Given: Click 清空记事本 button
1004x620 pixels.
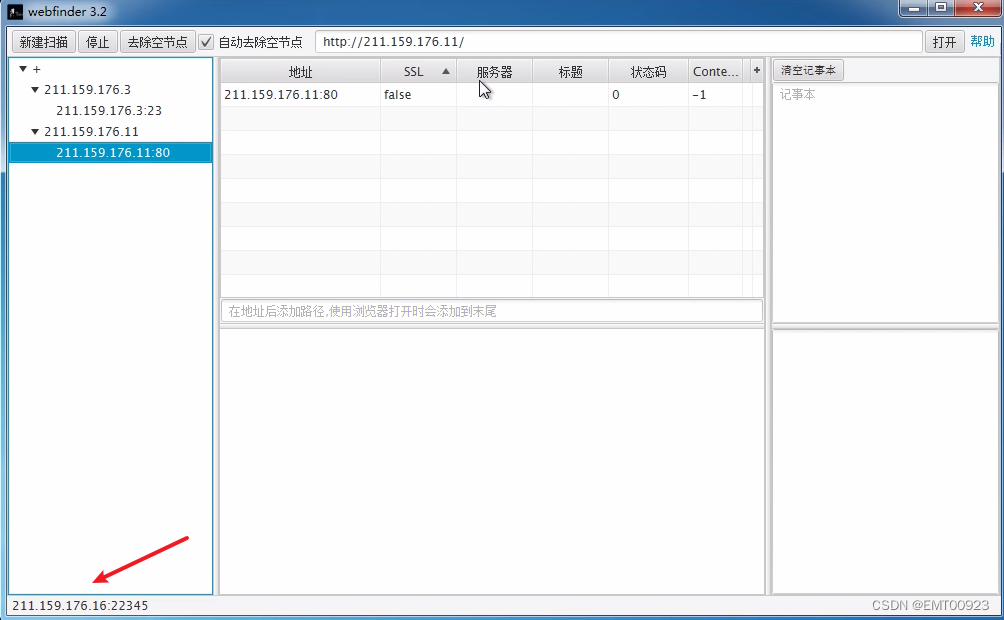Looking at the screenshot, I should [x=808, y=70].
